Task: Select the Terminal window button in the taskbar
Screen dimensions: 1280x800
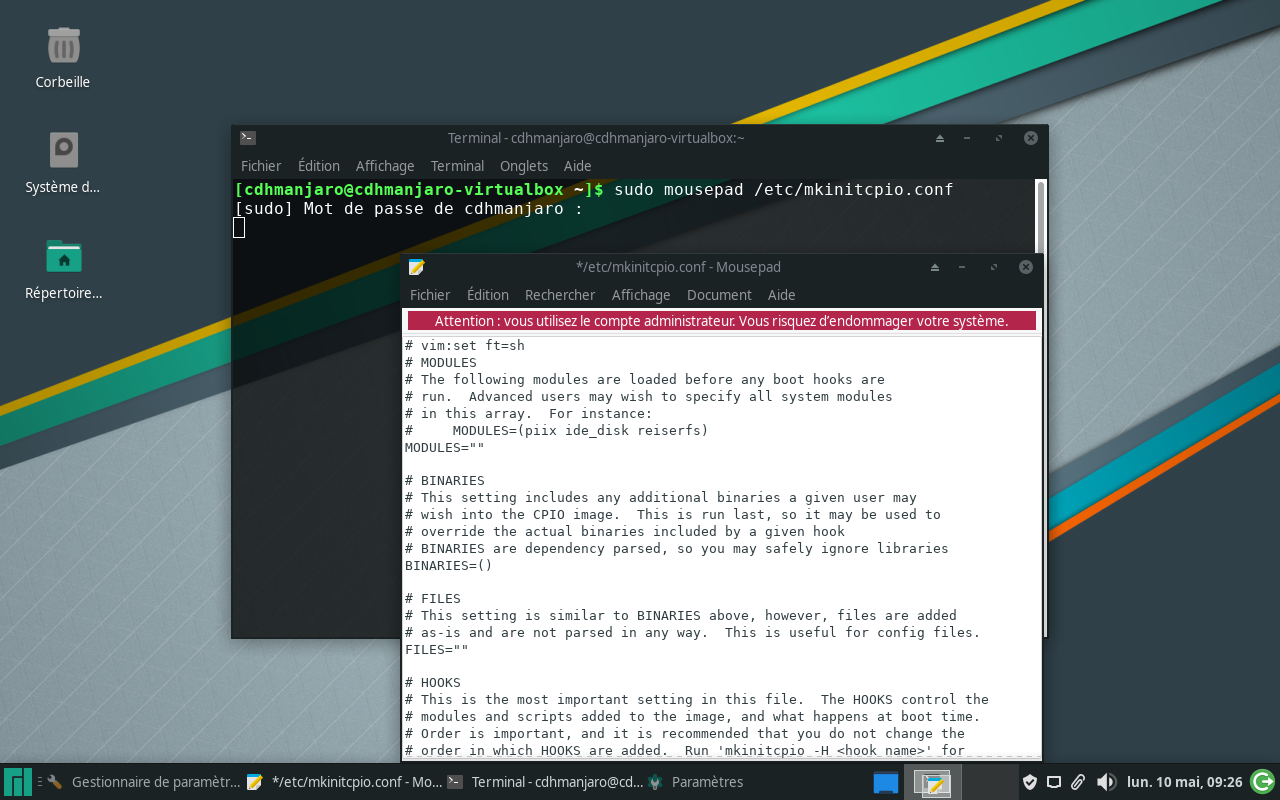Action: click(x=545, y=782)
